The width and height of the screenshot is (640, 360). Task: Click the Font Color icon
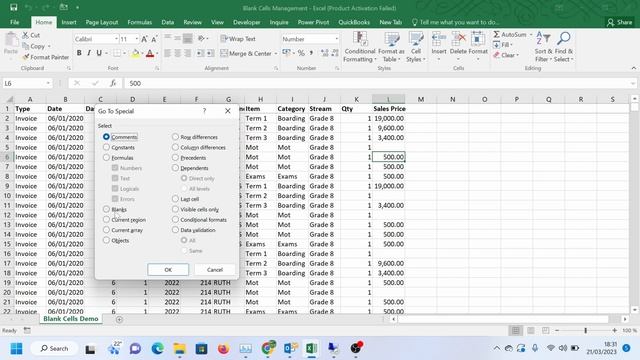click(x=150, y=53)
